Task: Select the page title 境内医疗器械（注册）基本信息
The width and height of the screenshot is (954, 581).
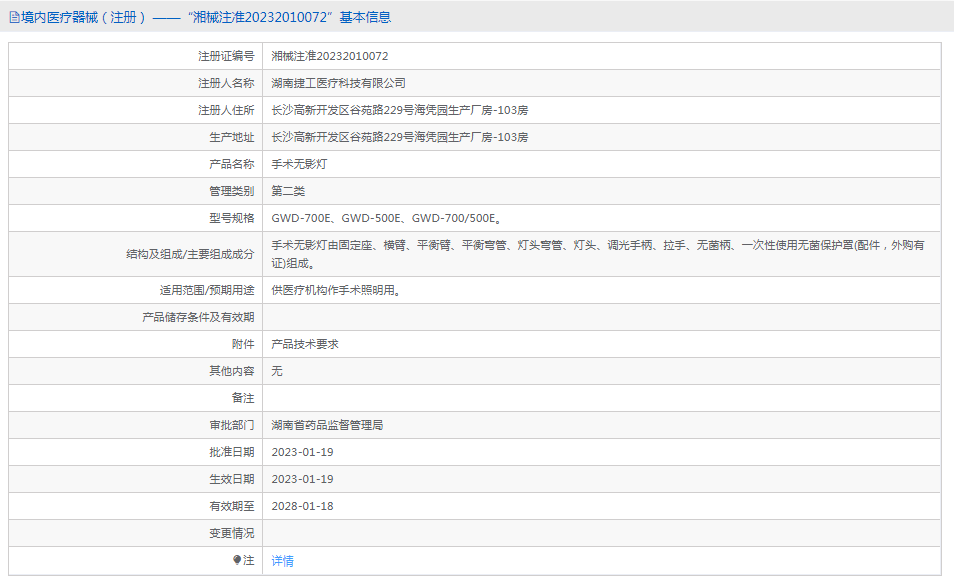Action: coord(205,17)
